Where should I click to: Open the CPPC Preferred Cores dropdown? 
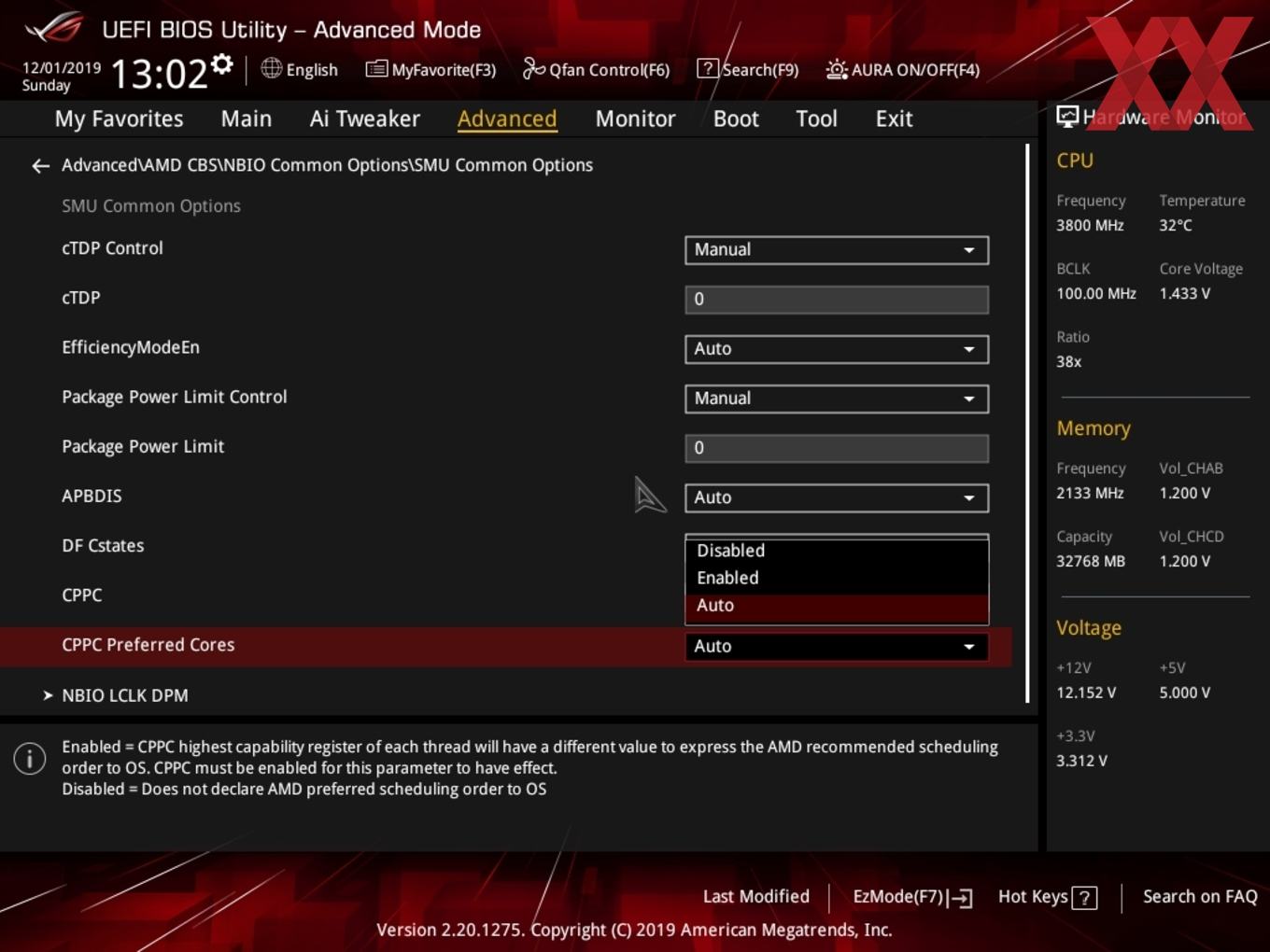tap(837, 646)
